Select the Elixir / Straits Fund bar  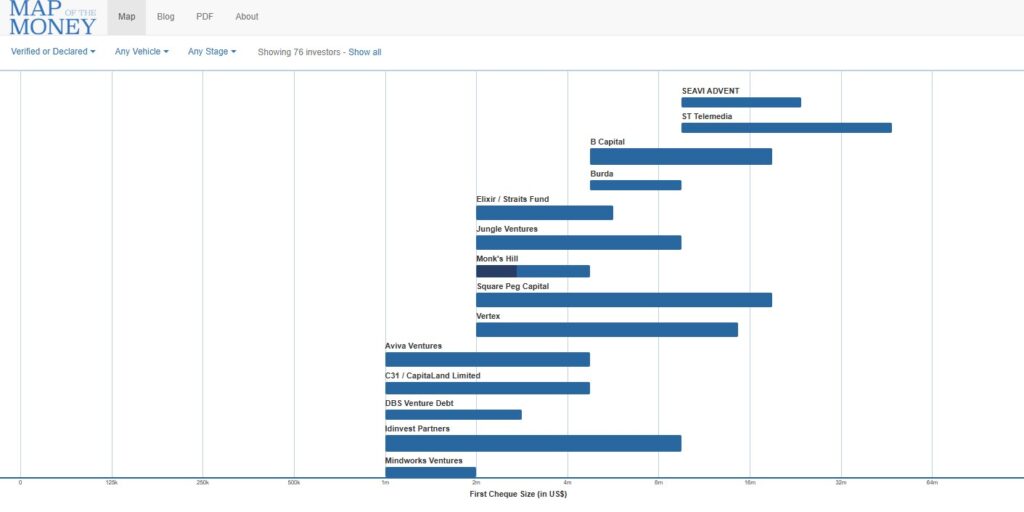click(x=545, y=213)
